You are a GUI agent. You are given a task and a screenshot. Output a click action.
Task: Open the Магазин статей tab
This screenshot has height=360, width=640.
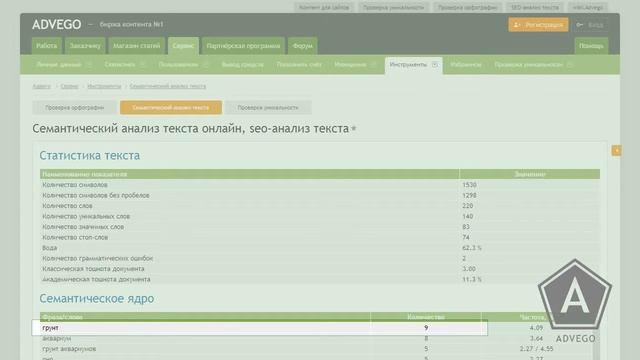[136, 46]
